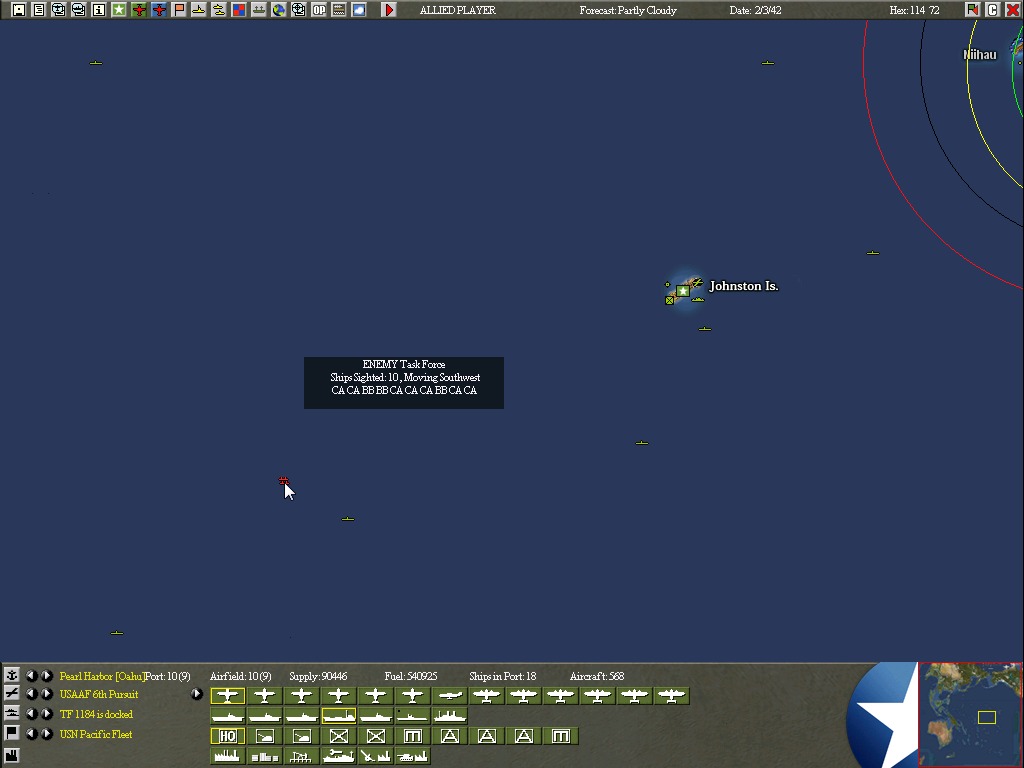Go to next task force after TF 1184

pyautogui.click(x=46, y=713)
